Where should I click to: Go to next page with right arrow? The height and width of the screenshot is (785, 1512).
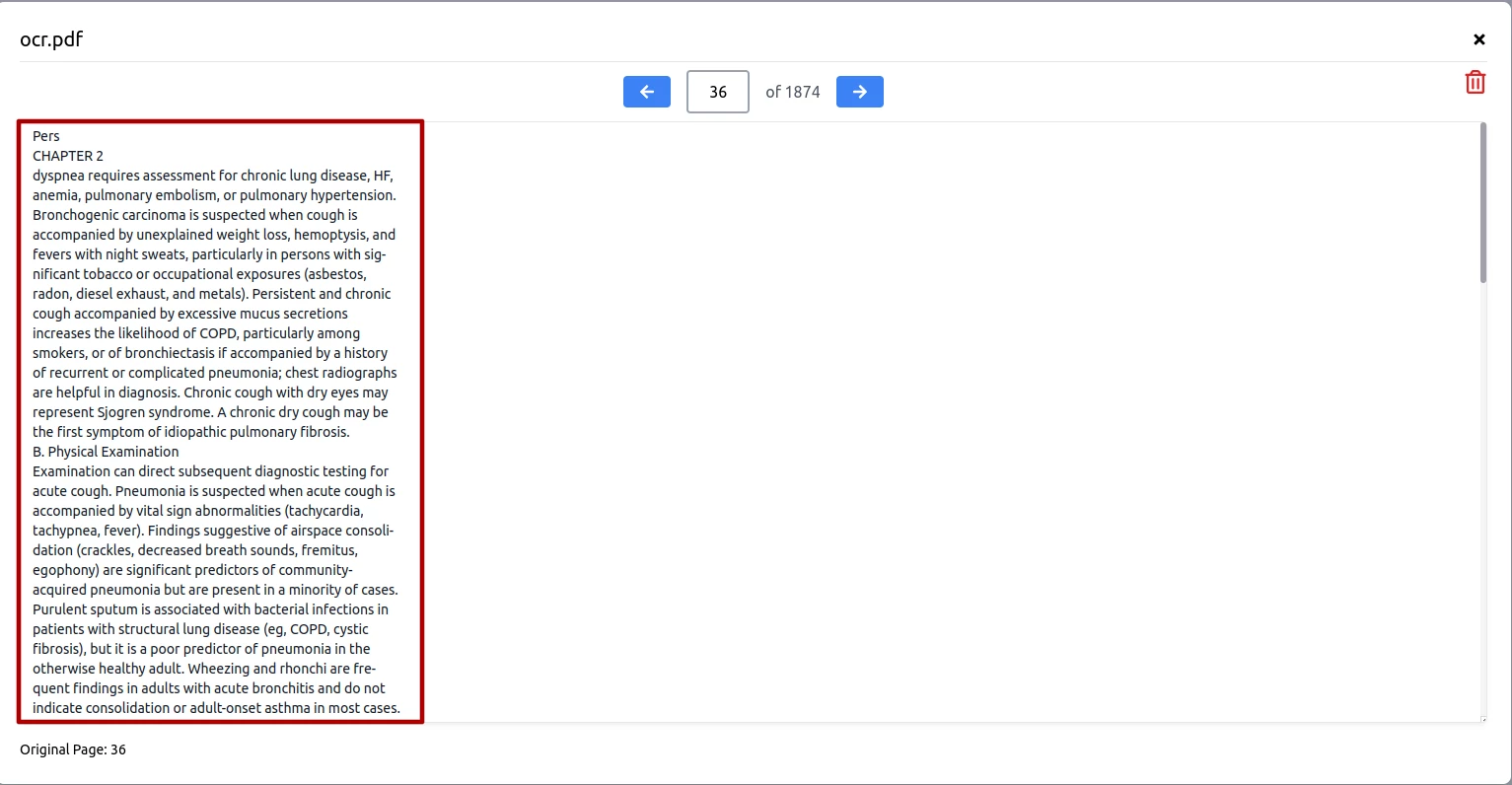860,92
